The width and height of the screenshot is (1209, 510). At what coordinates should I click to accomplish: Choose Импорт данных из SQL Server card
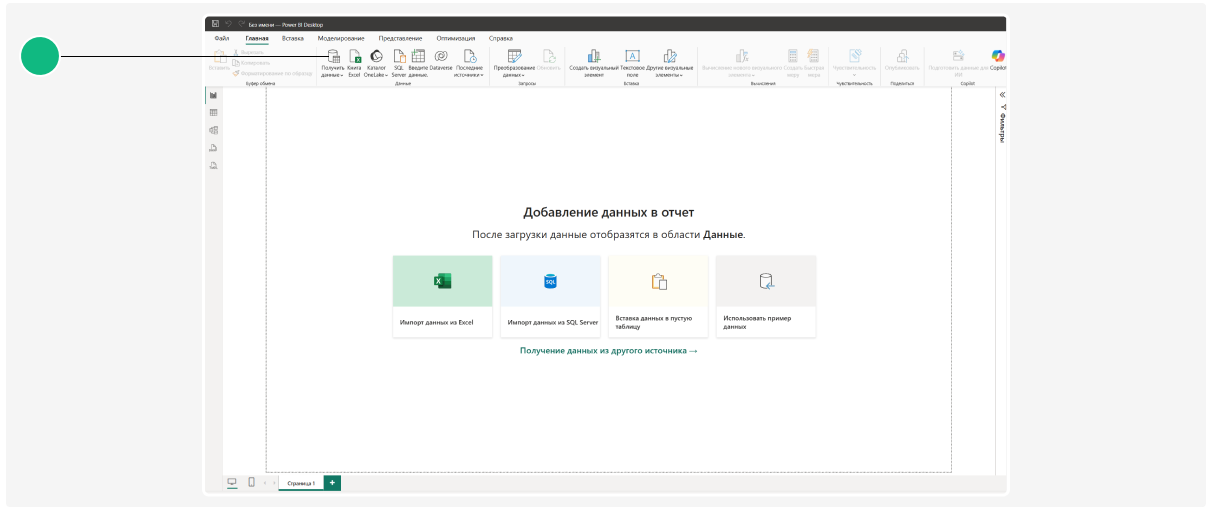coord(550,296)
